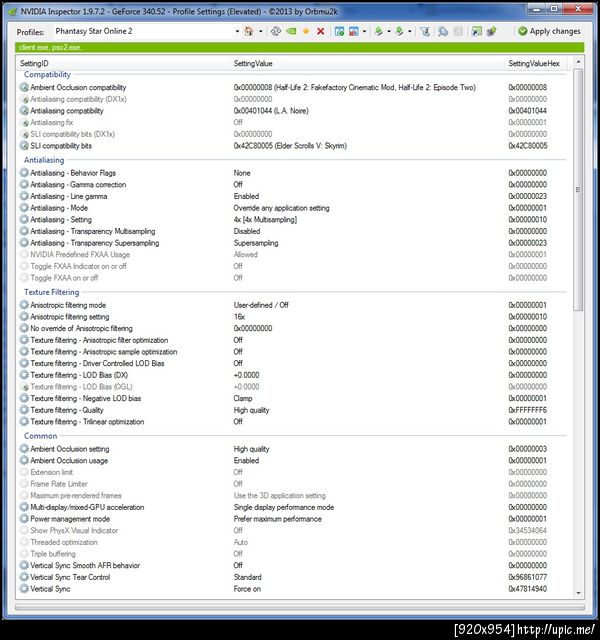The height and width of the screenshot is (640, 600).
Task: Open dropdown arrow next to home icon
Action: [260, 31]
